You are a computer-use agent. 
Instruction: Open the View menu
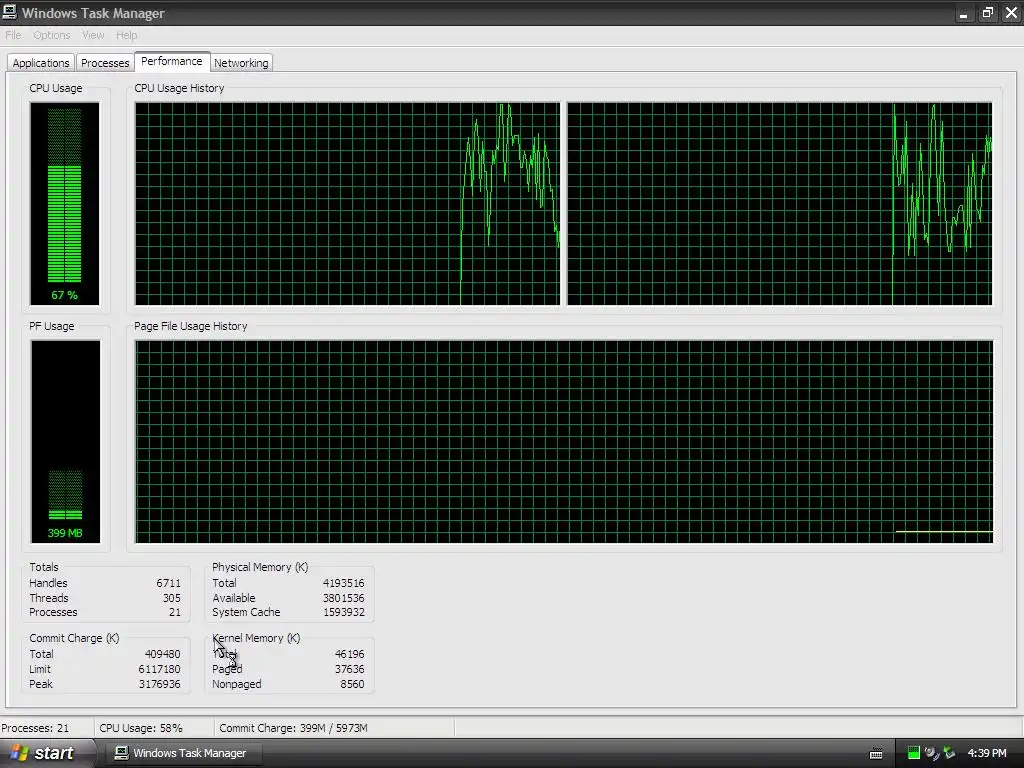[x=93, y=35]
